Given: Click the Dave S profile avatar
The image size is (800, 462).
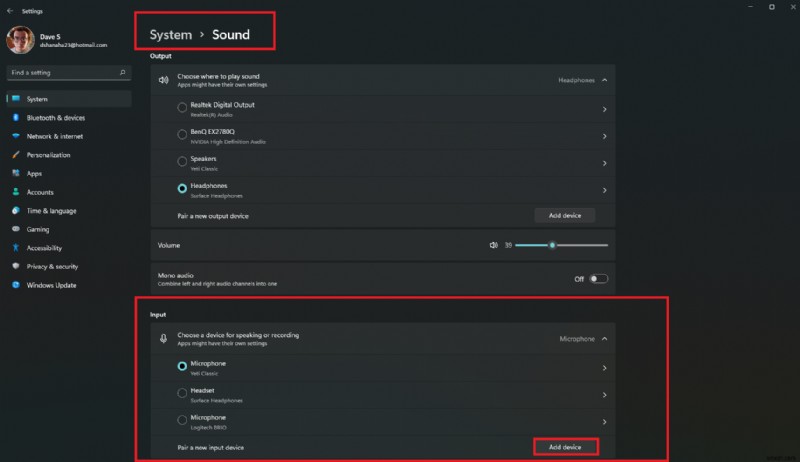Looking at the screenshot, I should tap(20, 40).
